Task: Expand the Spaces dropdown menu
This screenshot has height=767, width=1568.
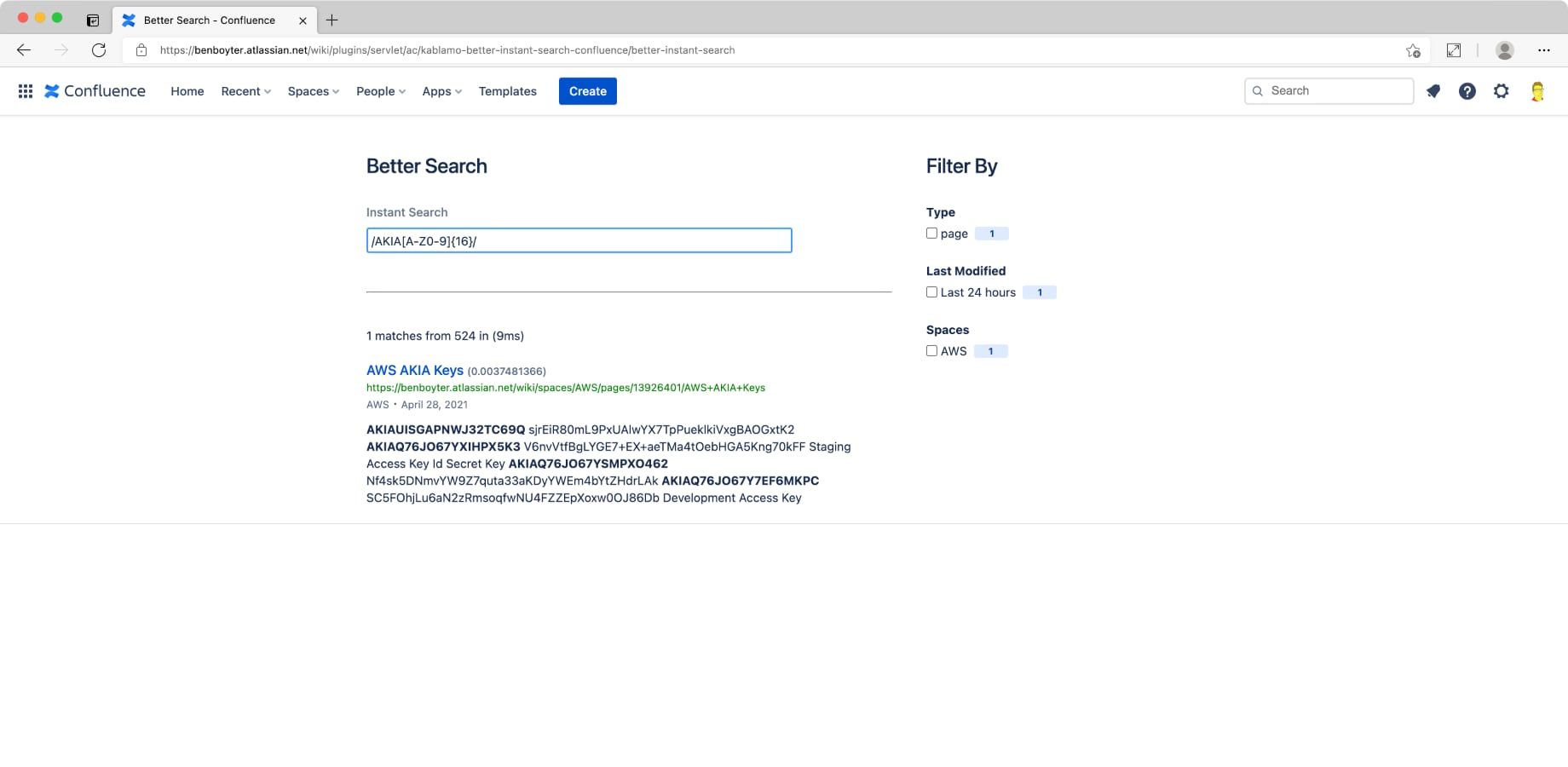Action: (313, 91)
